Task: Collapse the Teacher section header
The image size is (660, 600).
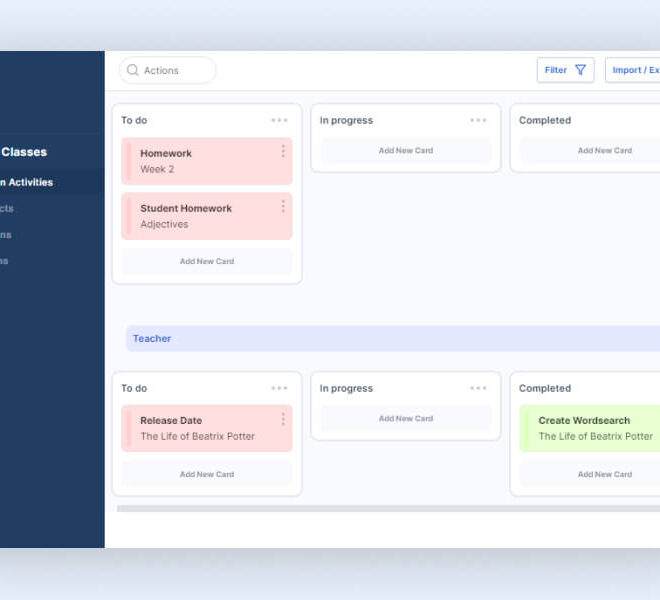Action: coord(152,339)
